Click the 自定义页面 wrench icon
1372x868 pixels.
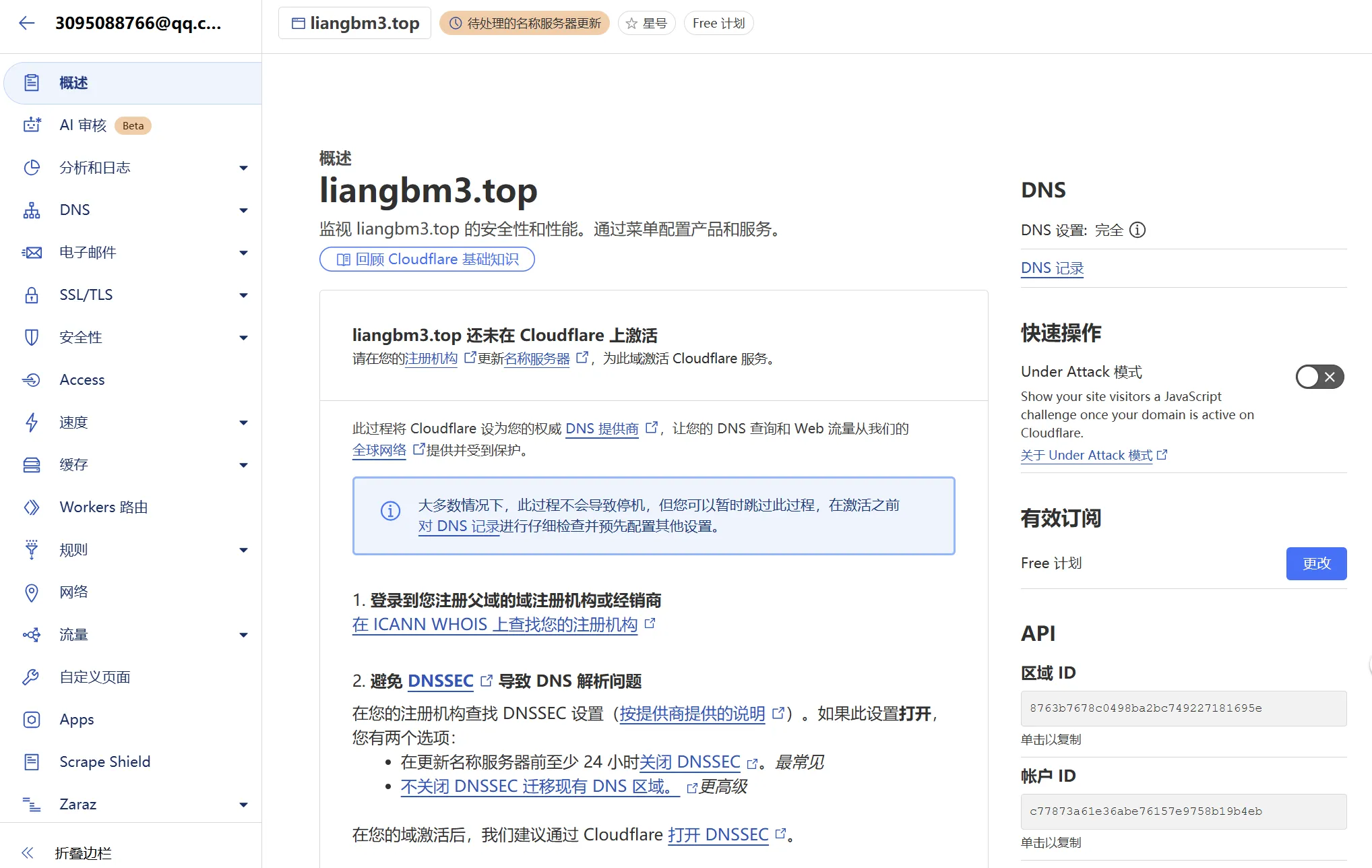pos(32,677)
